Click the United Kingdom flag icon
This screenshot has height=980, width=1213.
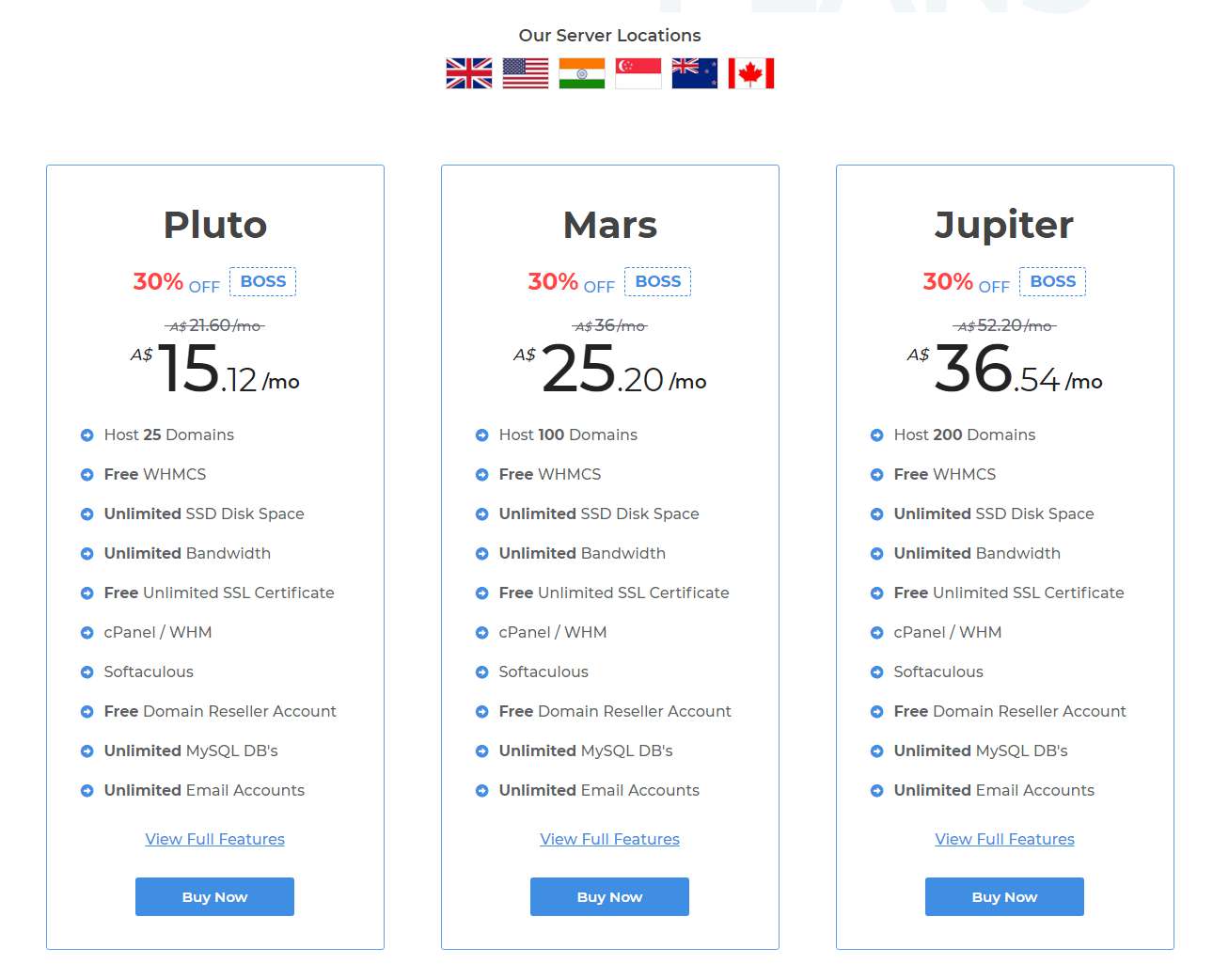pyautogui.click(x=468, y=73)
